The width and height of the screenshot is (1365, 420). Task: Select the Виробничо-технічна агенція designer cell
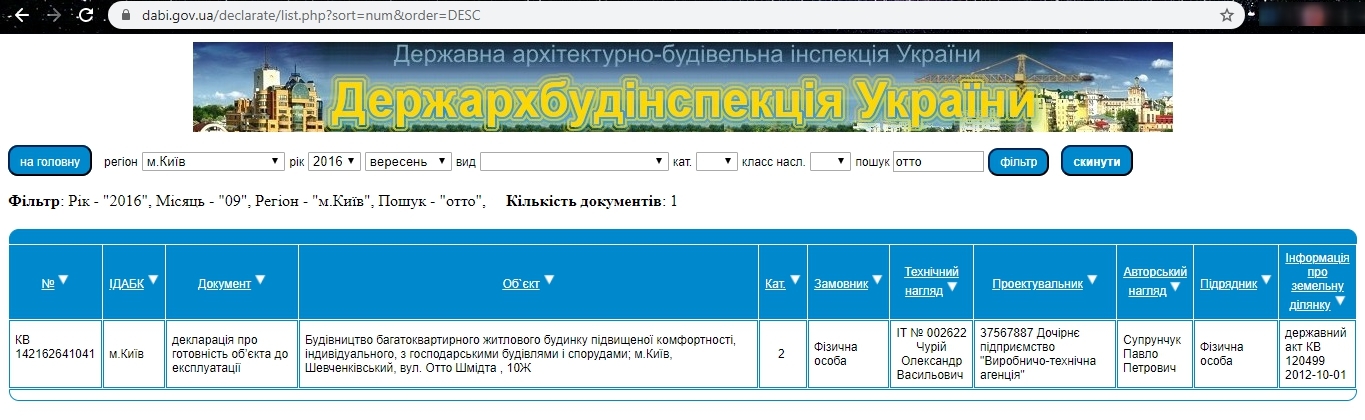pyautogui.click(x=1045, y=354)
